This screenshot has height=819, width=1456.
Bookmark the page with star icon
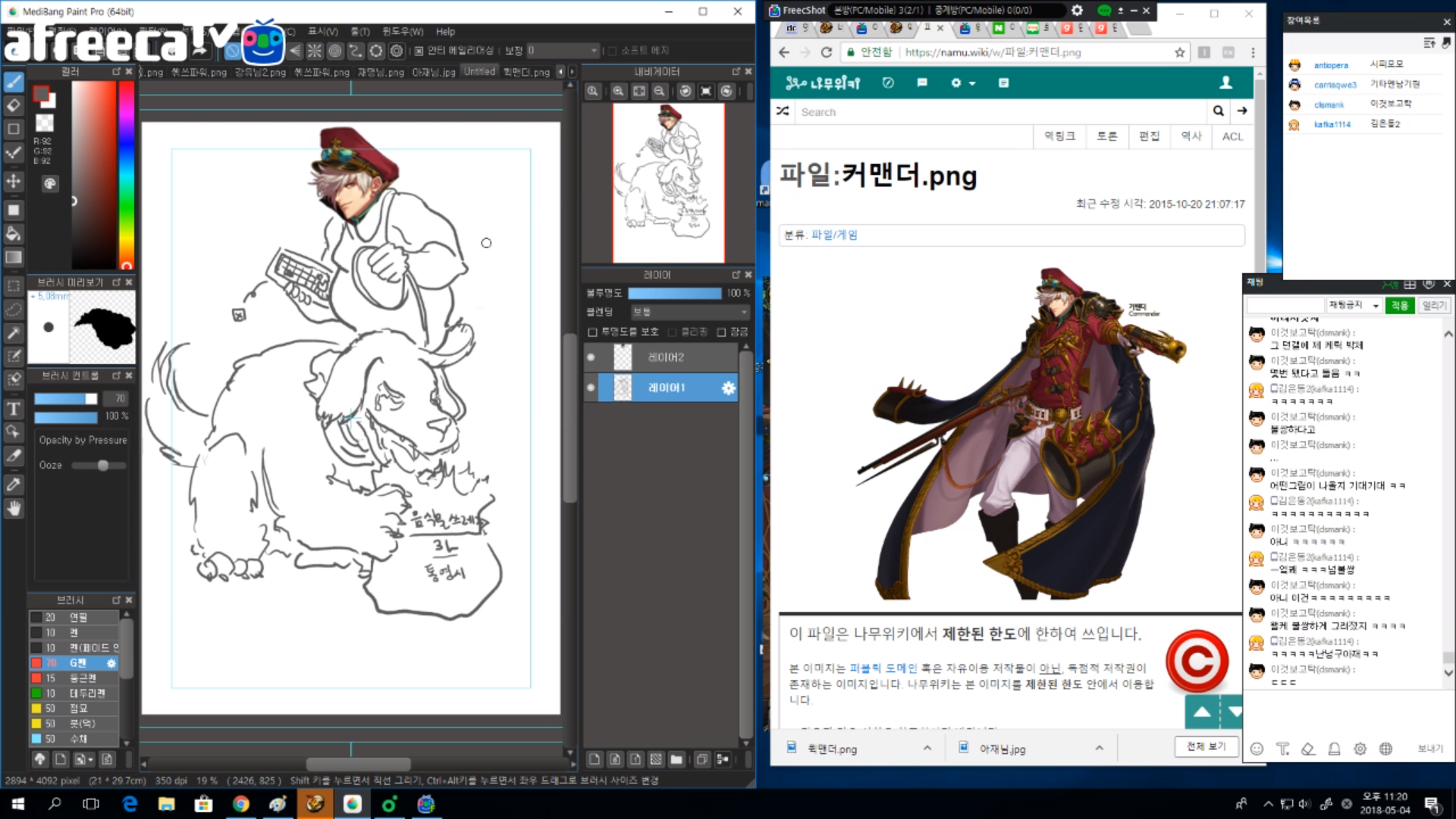click(x=1180, y=52)
